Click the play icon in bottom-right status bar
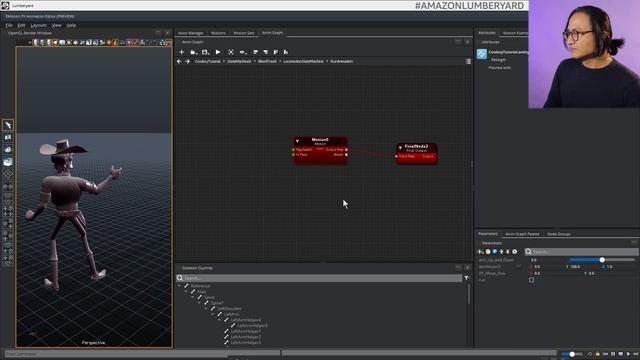Screen dimensions: 640x360 tap(628, 354)
